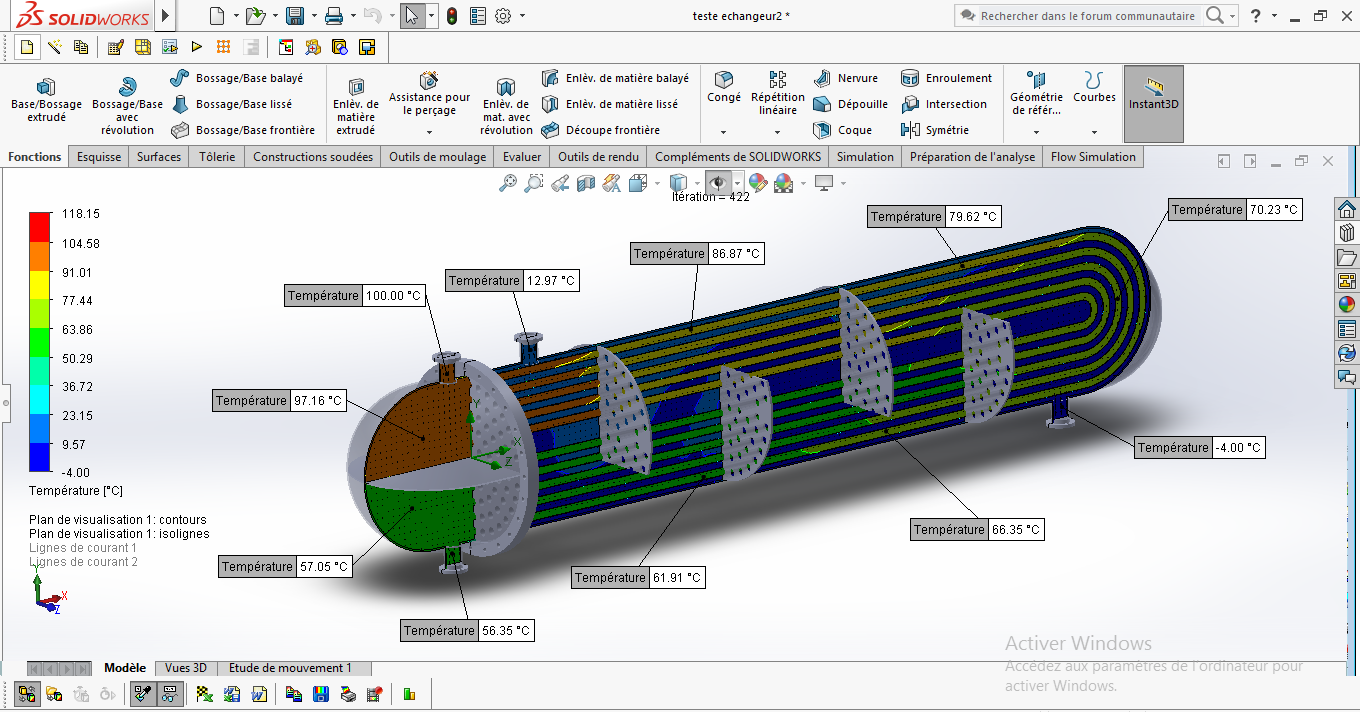Click the Section view icon in view toolbar

586,182
